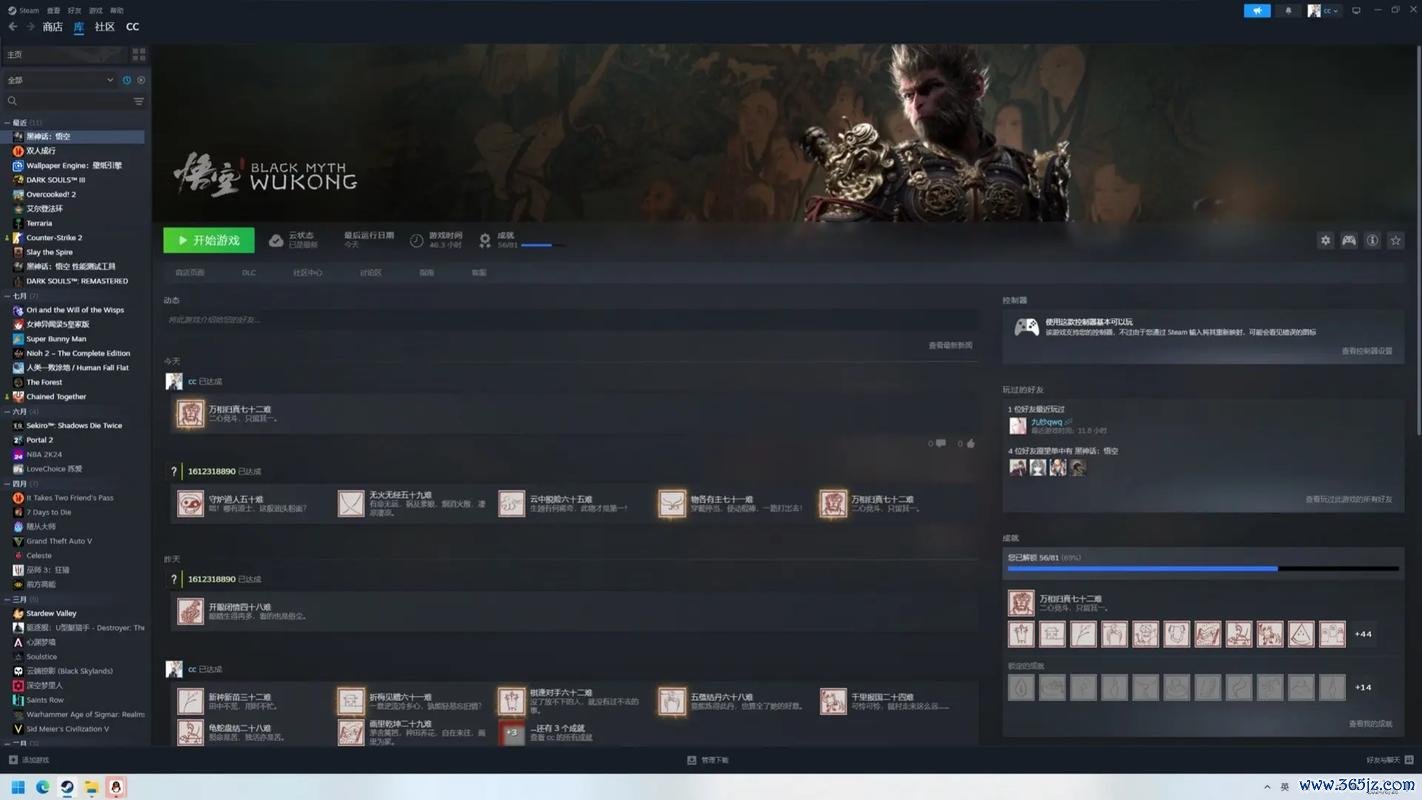Open the game info icon
Viewport: 1422px width, 800px height.
click(x=1372, y=241)
